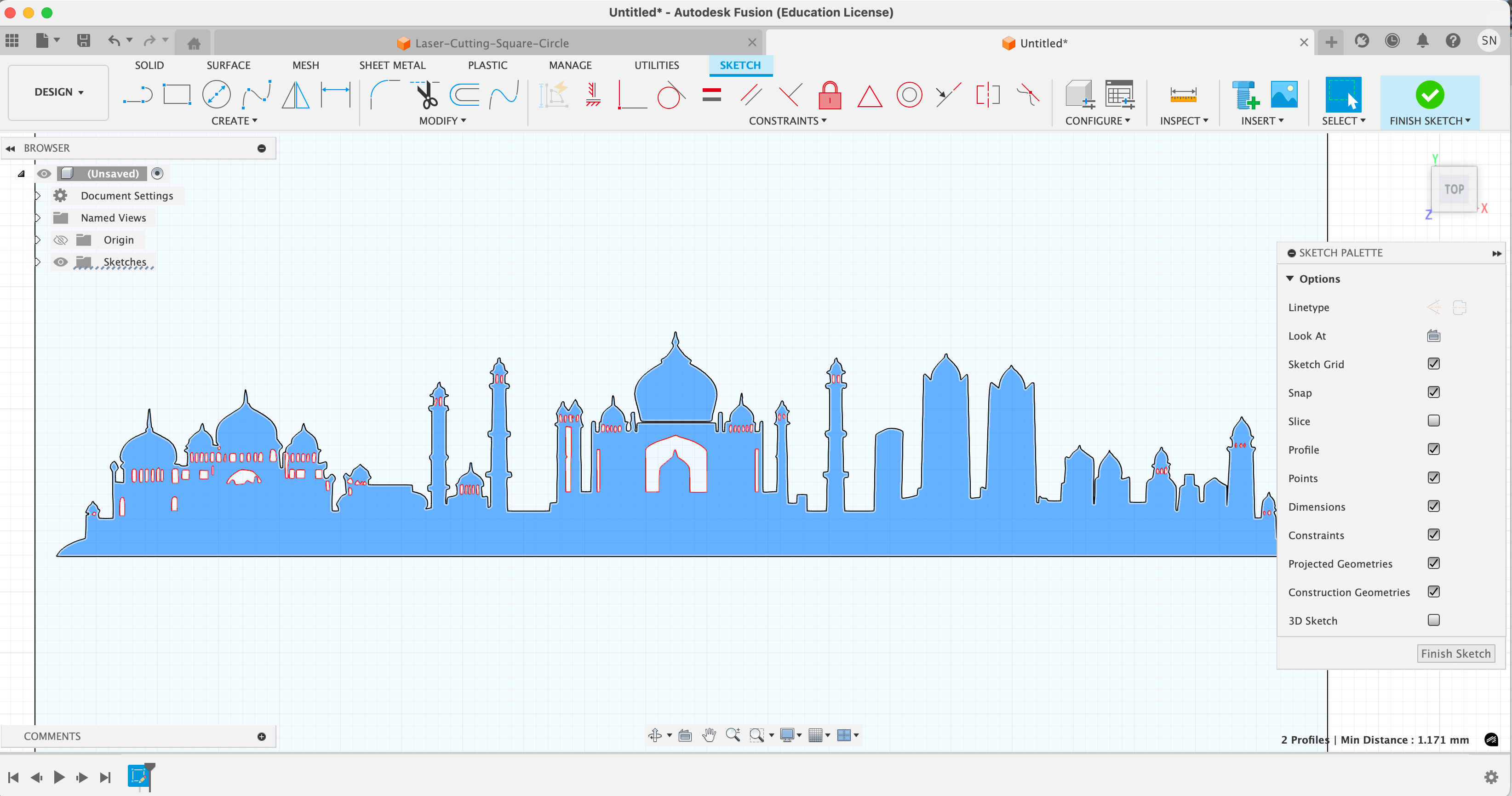Expand the CONSTRAINTS dropdown menu
The height and width of the screenshot is (796, 1512).
[x=787, y=120]
